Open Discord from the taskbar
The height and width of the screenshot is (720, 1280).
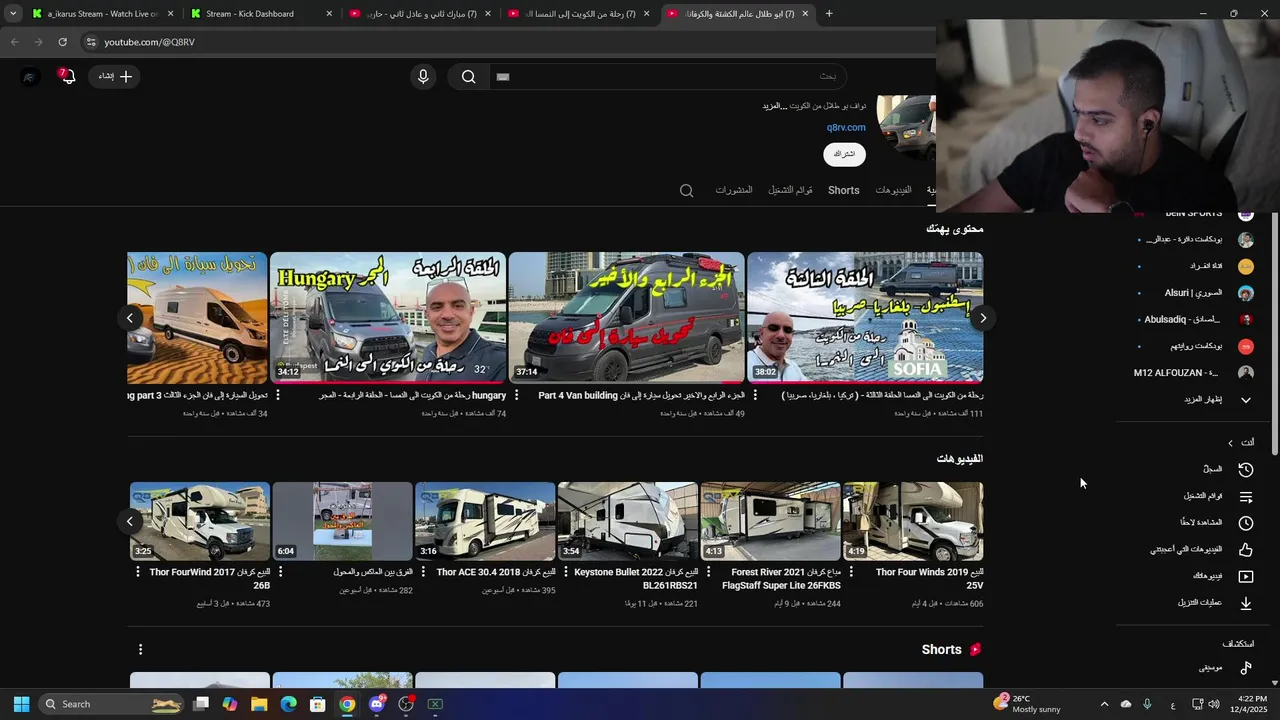376,704
